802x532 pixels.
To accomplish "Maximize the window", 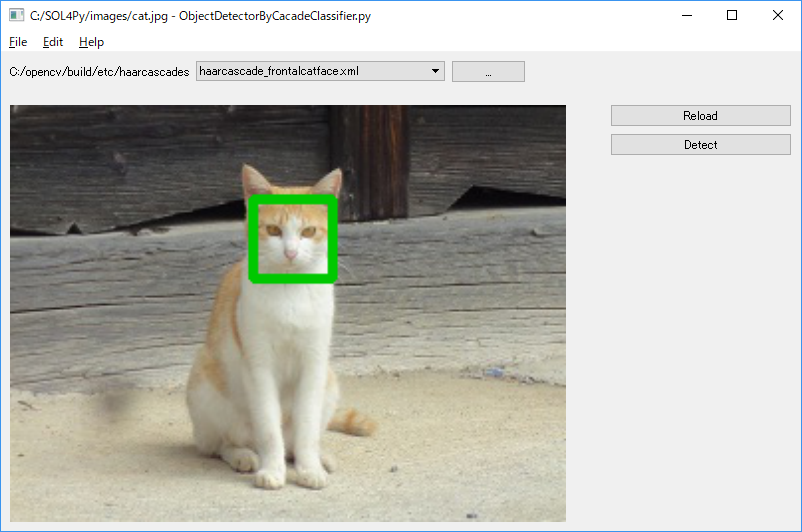I will [x=732, y=15].
